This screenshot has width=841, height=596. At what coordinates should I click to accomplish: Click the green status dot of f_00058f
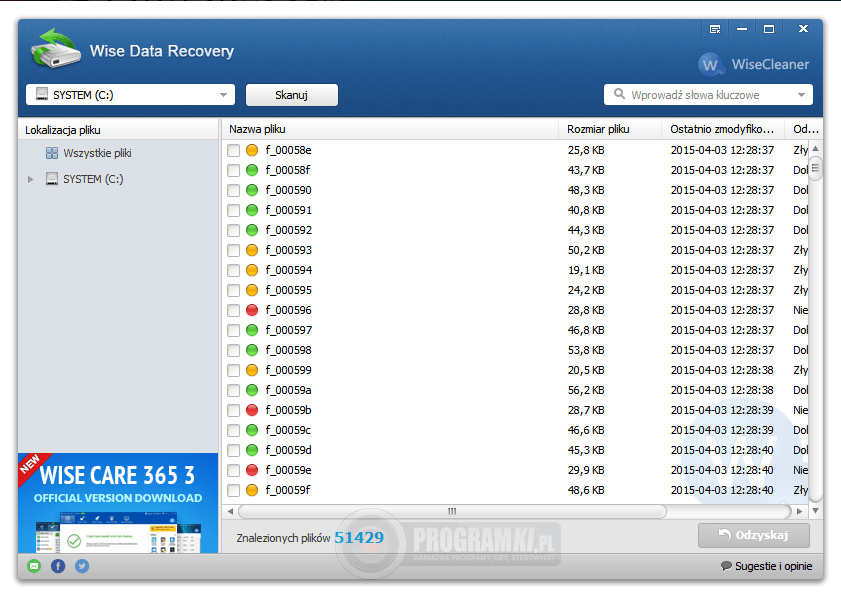click(252, 170)
